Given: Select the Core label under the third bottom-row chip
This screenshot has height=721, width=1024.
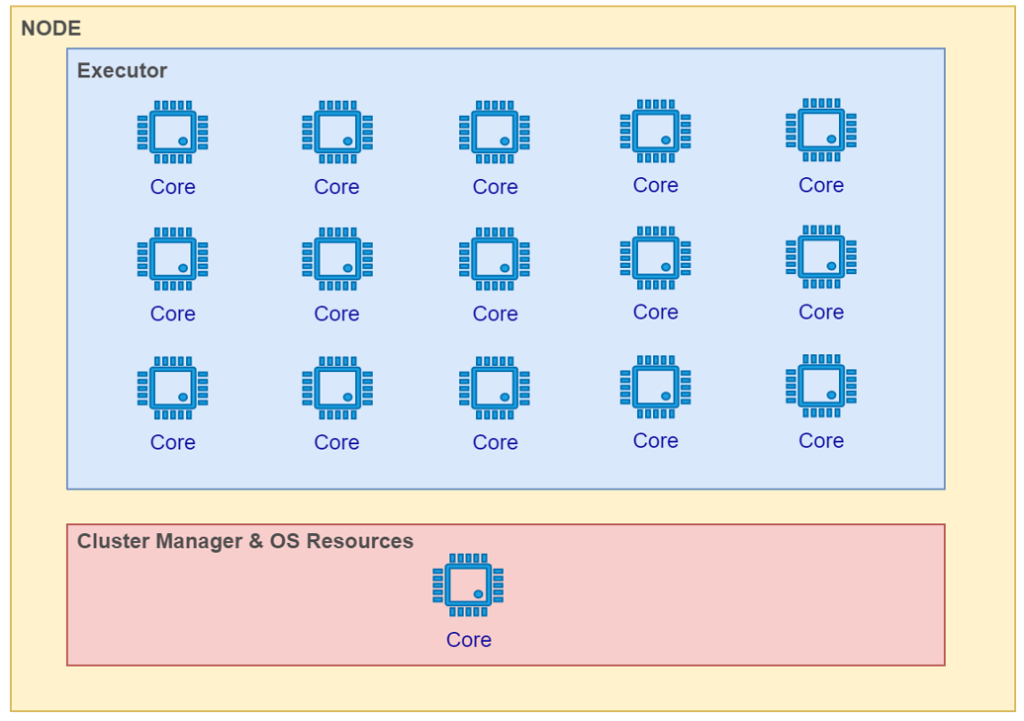Looking at the screenshot, I should tap(495, 442).
